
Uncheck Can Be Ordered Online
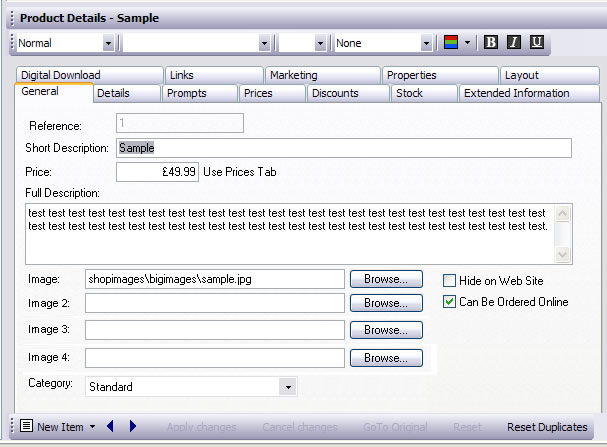pos(449,302)
